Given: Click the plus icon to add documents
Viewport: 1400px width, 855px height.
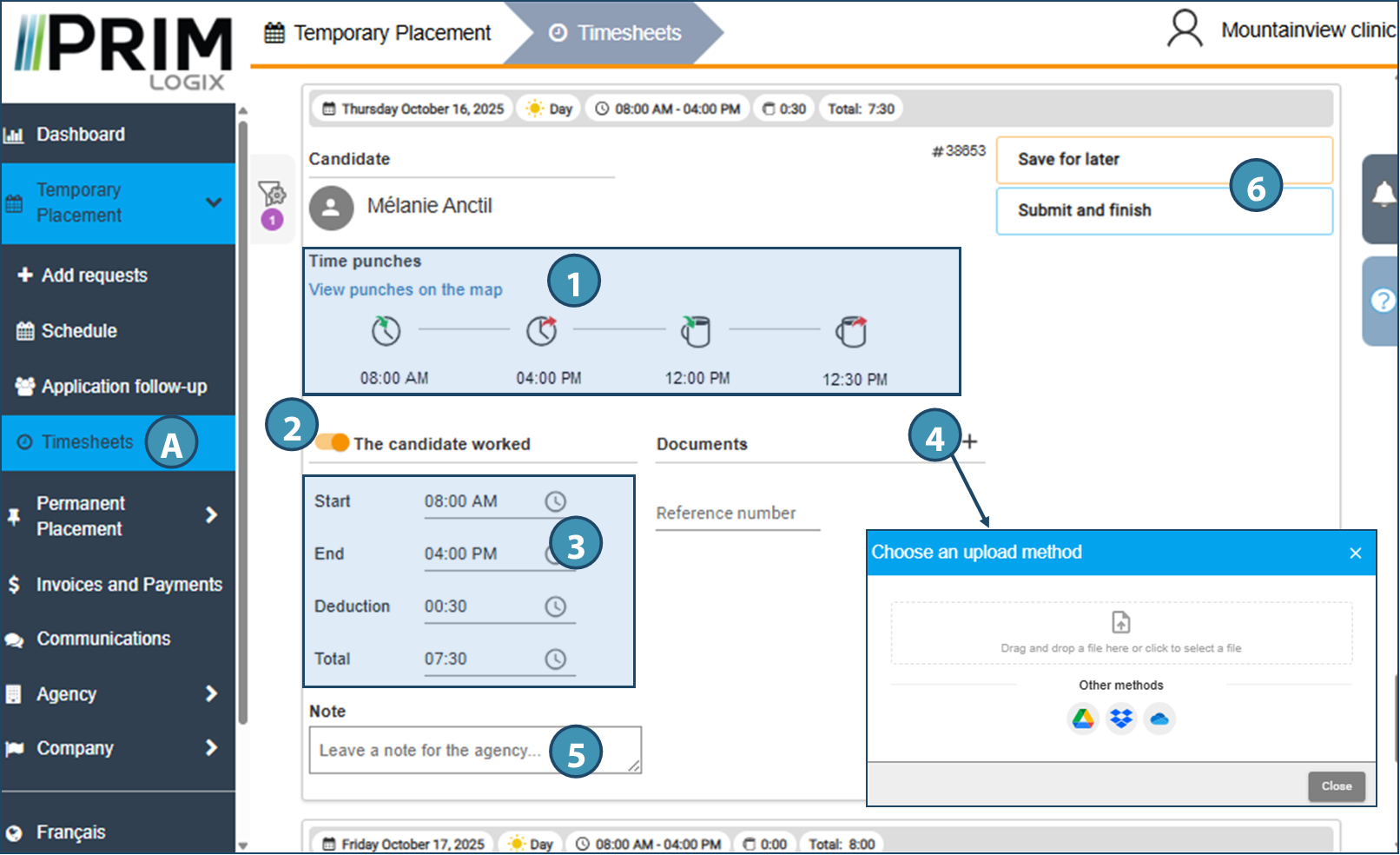Looking at the screenshot, I should click(970, 441).
